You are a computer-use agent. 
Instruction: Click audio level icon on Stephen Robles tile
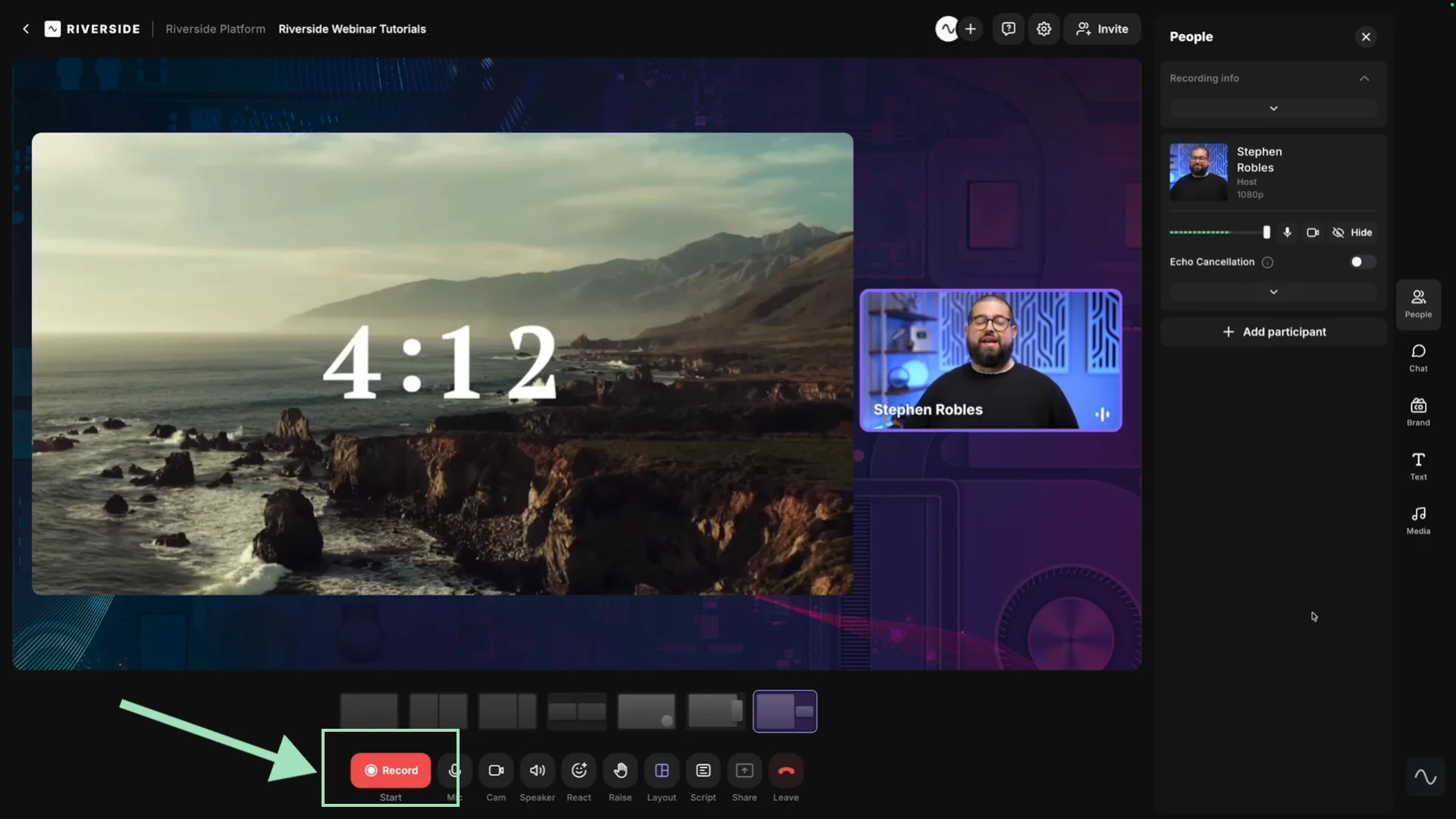(x=1102, y=414)
